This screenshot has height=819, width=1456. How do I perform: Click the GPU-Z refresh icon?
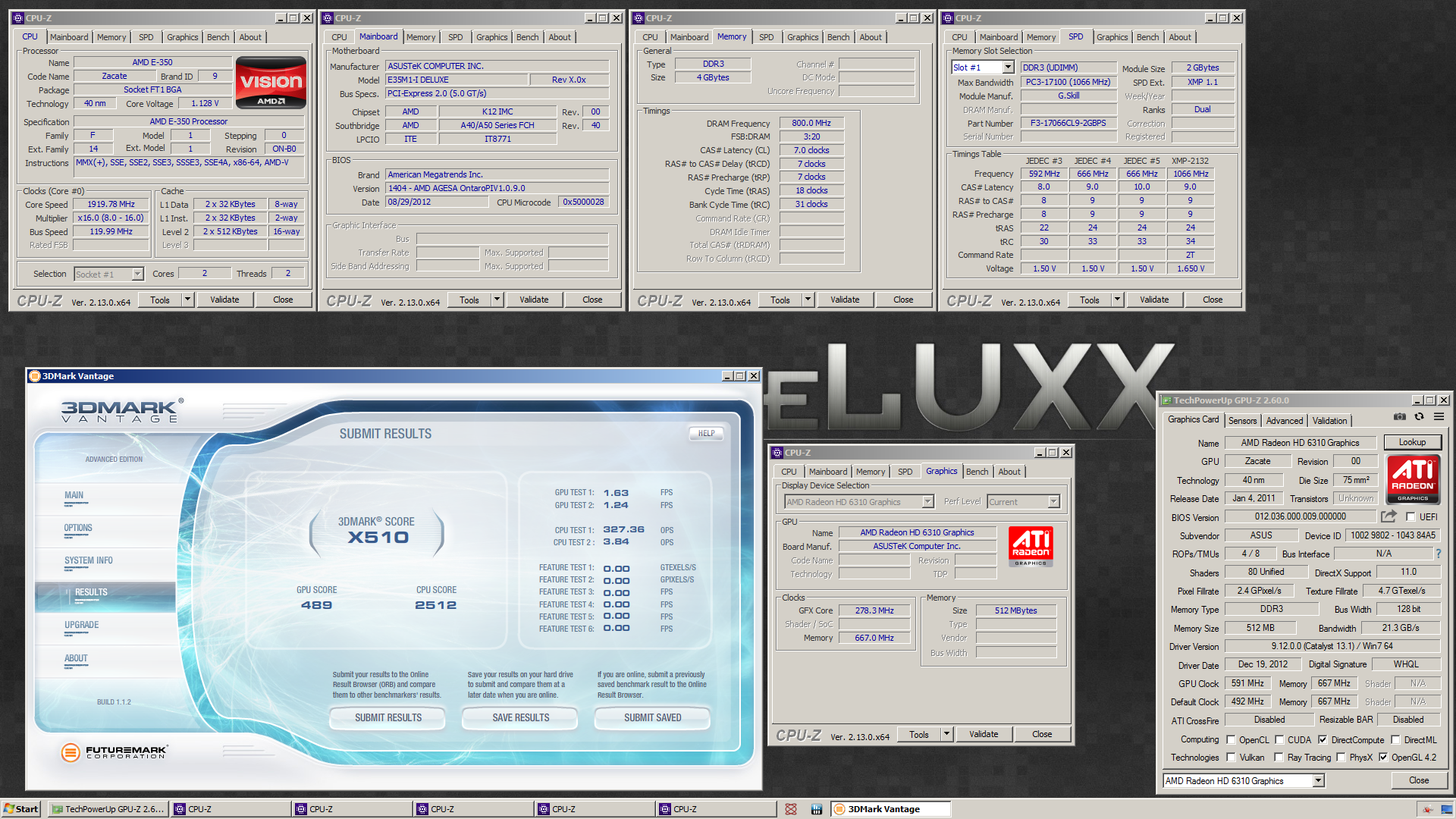point(1419,416)
